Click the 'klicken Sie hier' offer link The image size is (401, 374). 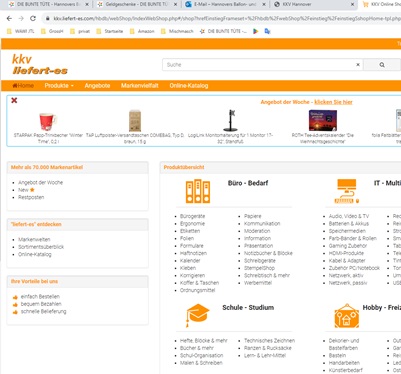coord(333,102)
